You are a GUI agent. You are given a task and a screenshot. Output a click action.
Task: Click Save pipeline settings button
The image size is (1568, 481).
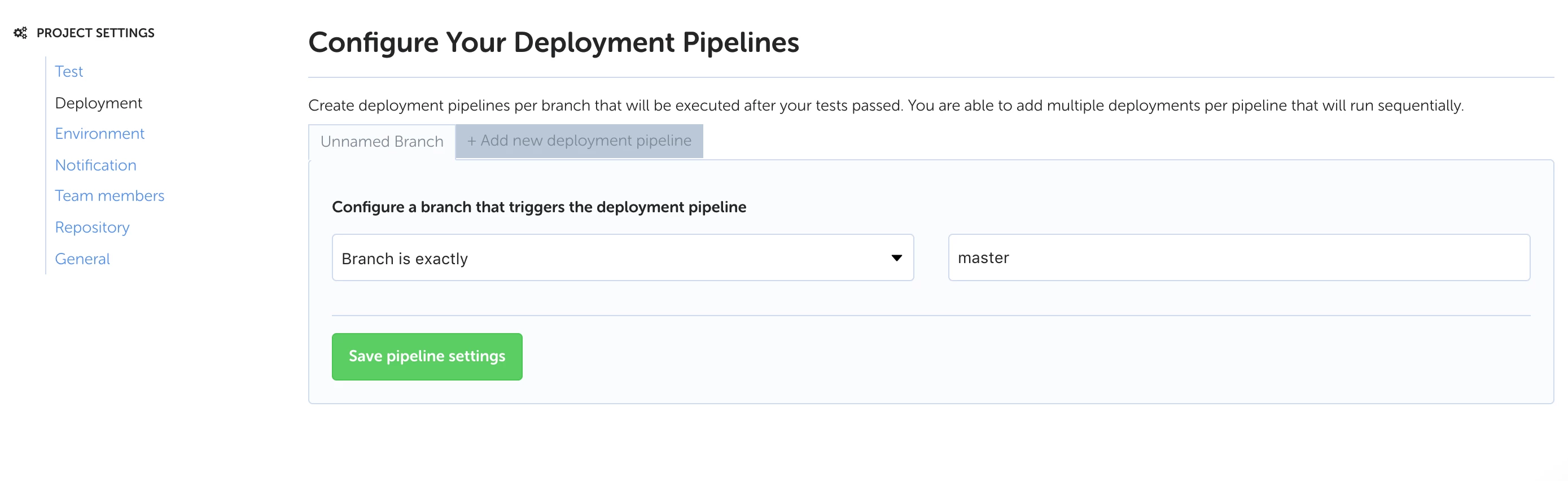coord(427,356)
